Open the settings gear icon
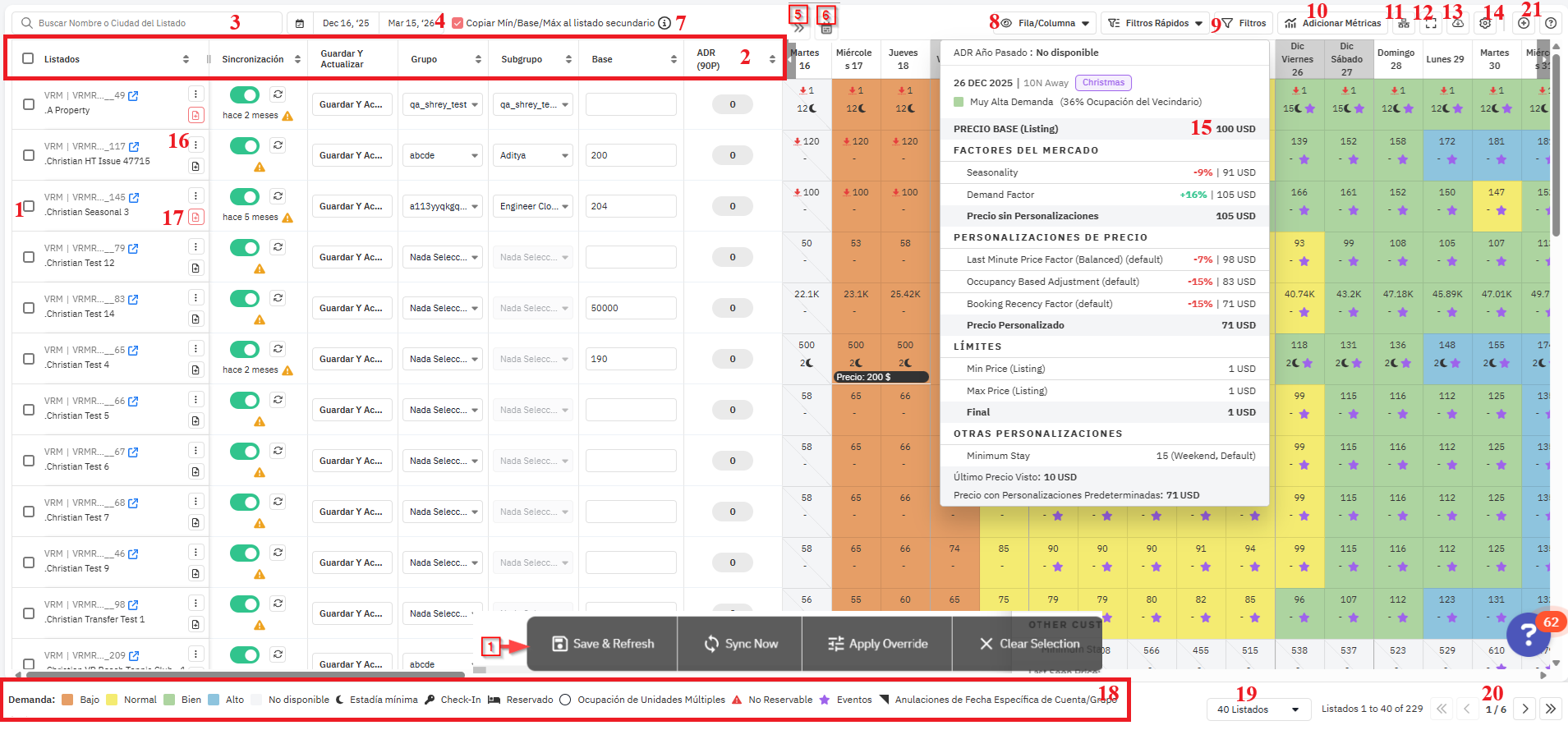 tap(1485, 24)
